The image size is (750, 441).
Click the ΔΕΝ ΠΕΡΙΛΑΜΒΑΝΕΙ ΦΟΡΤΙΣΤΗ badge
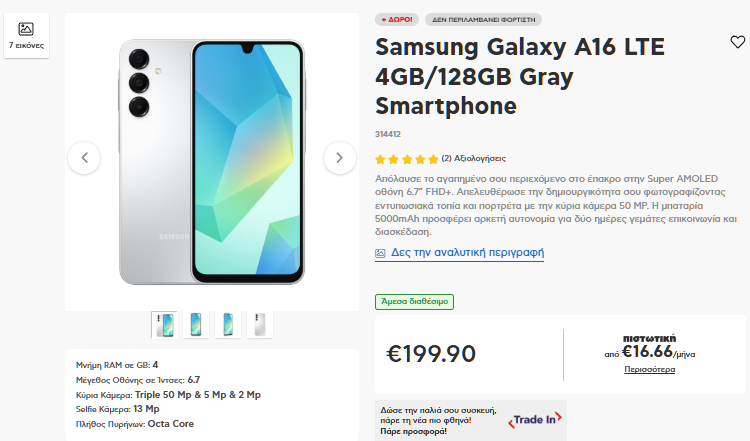pos(484,20)
